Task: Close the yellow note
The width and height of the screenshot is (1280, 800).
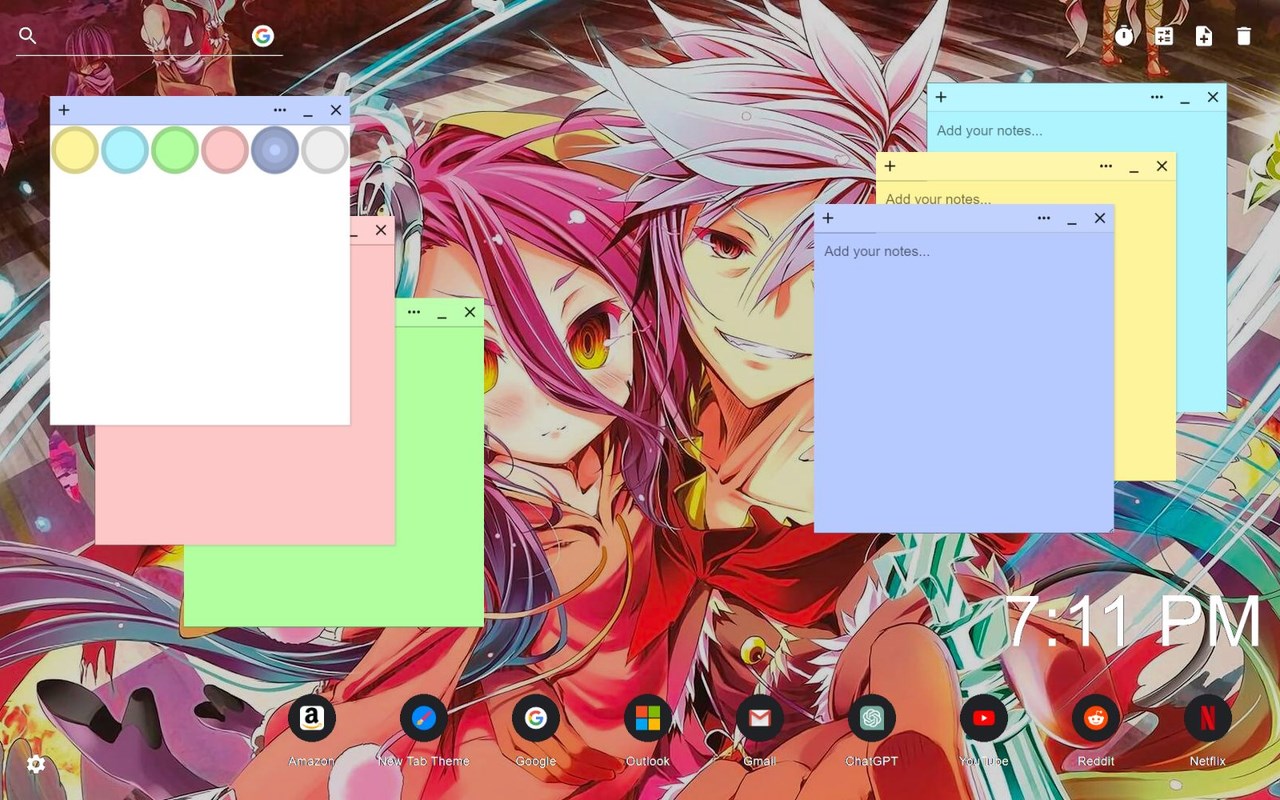Action: tap(1162, 166)
